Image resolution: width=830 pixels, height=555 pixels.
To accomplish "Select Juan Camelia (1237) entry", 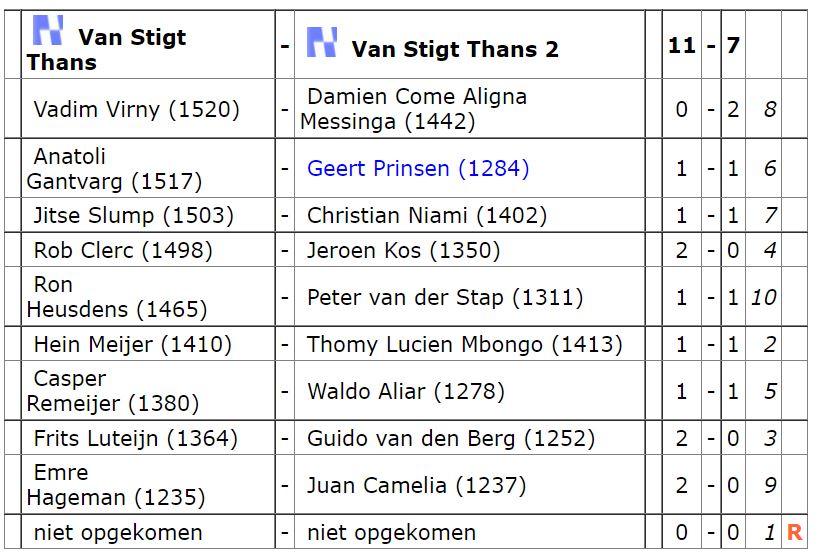I will click(417, 485).
